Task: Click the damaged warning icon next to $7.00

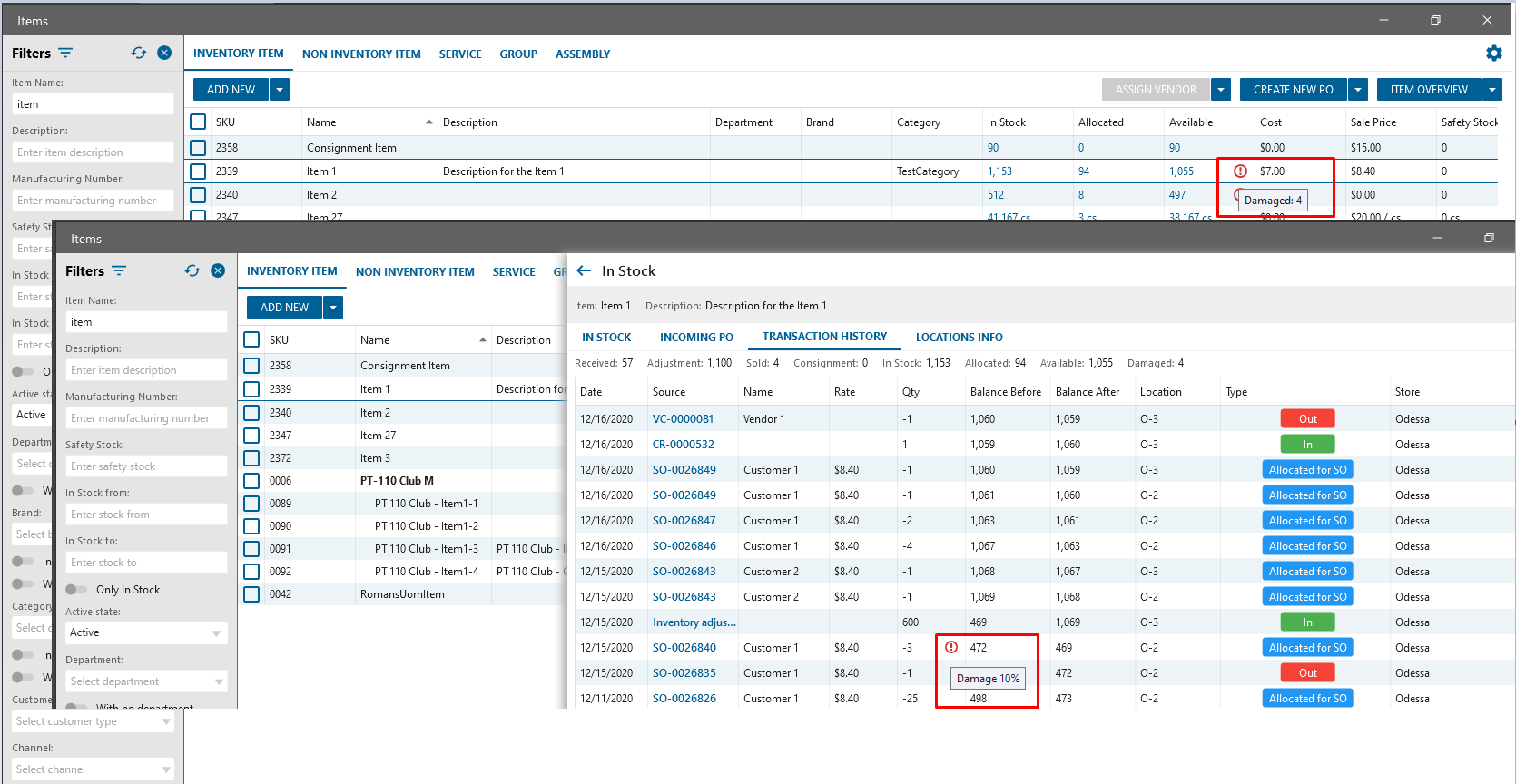Action: pos(1240,171)
